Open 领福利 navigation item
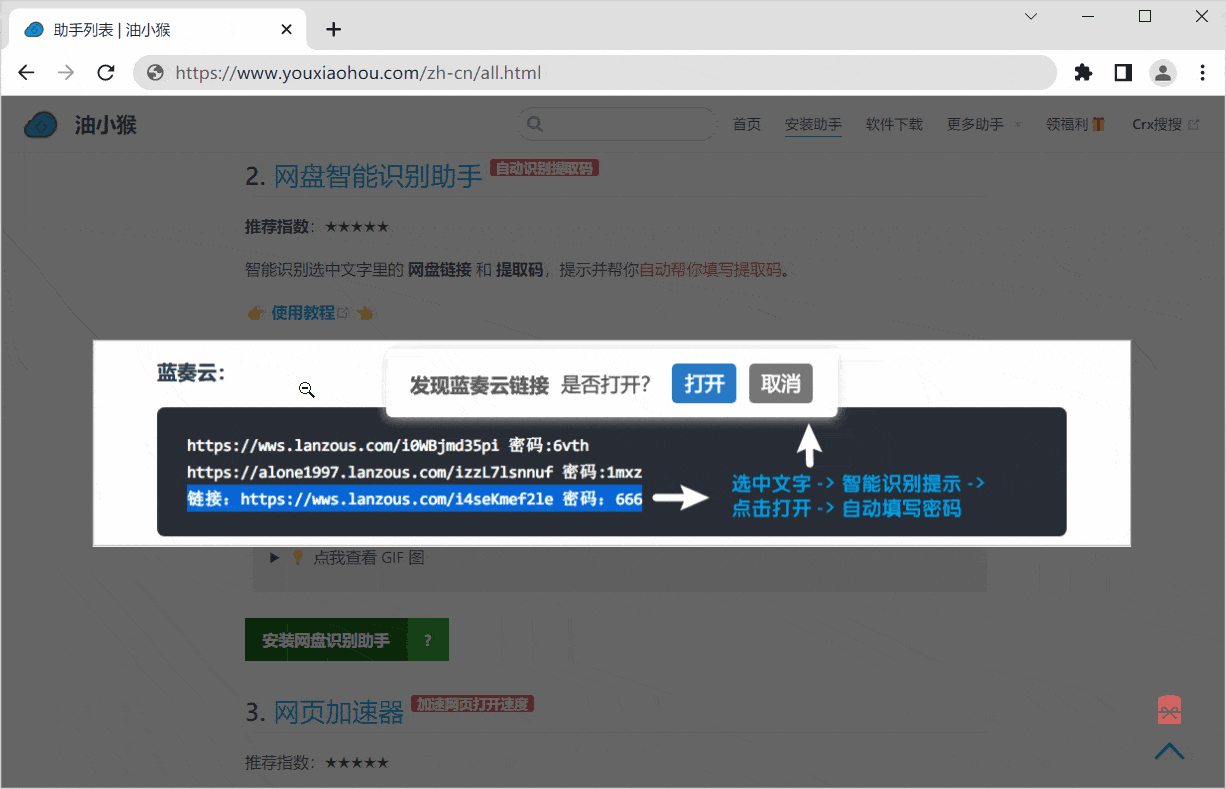The image size is (1226, 789). [x=1076, y=124]
